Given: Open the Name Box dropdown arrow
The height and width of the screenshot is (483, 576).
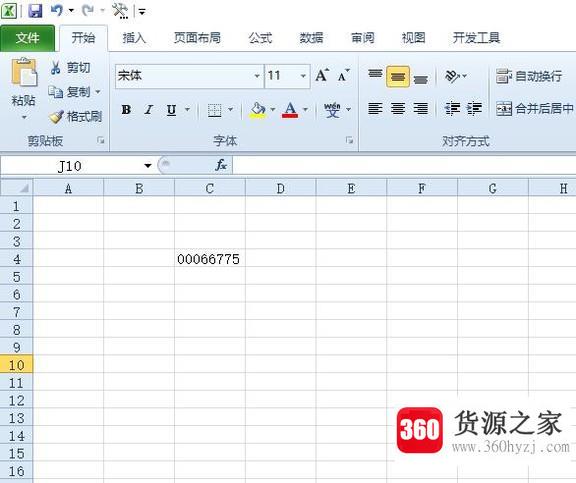Looking at the screenshot, I should [x=148, y=166].
